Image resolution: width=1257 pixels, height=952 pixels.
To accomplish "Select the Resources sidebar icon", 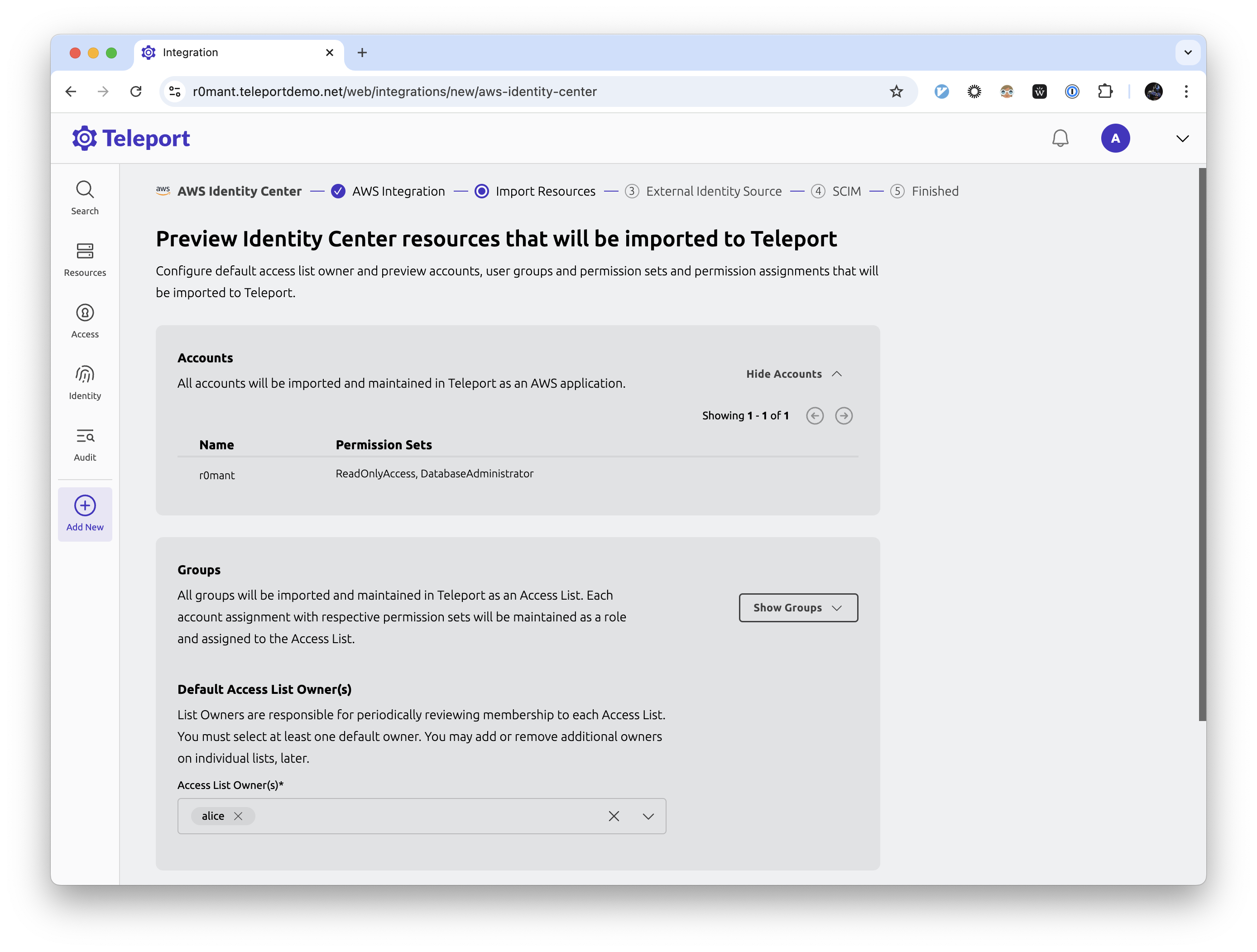I will (85, 260).
